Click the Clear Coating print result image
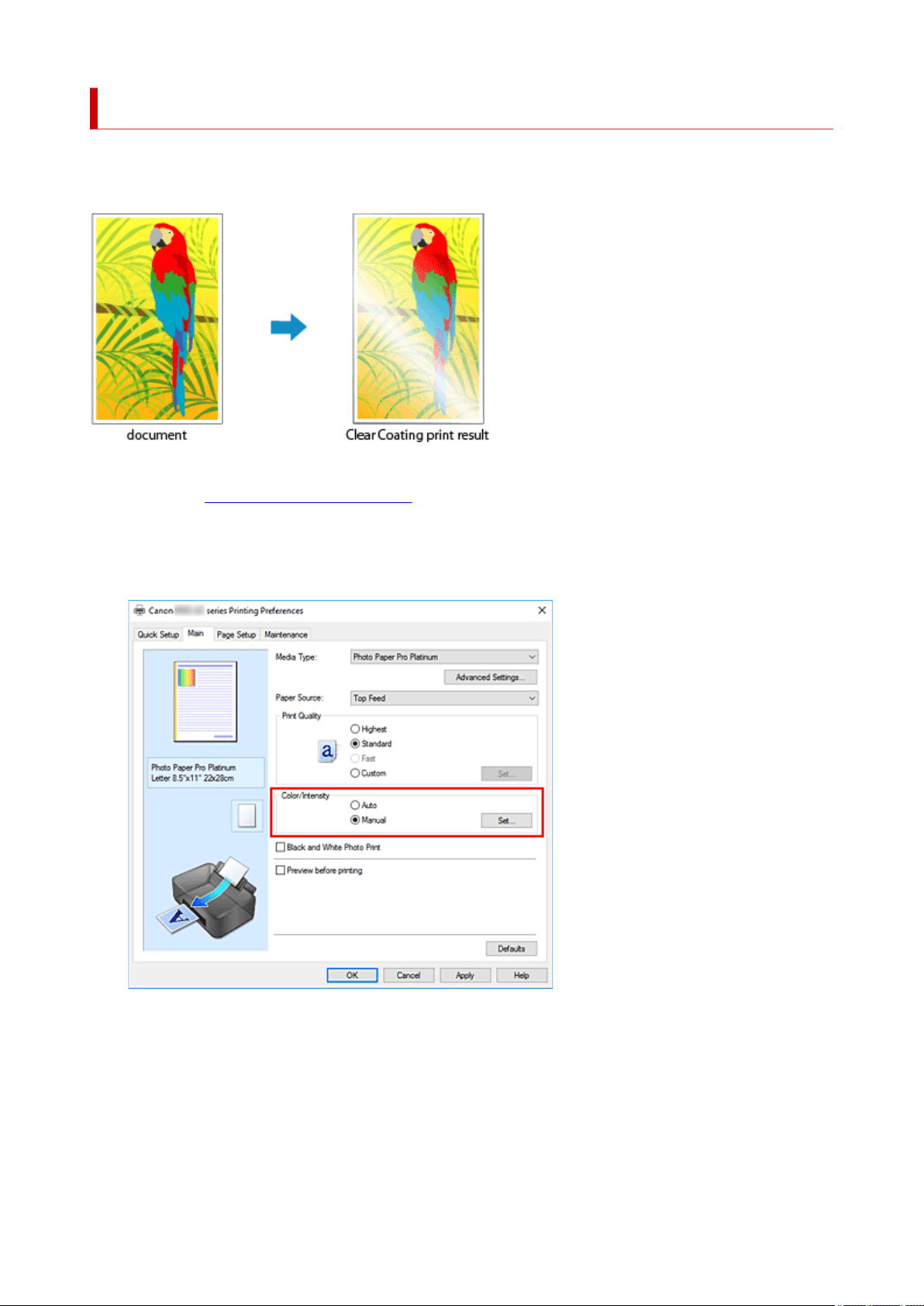The height and width of the screenshot is (1306, 924). (419, 319)
